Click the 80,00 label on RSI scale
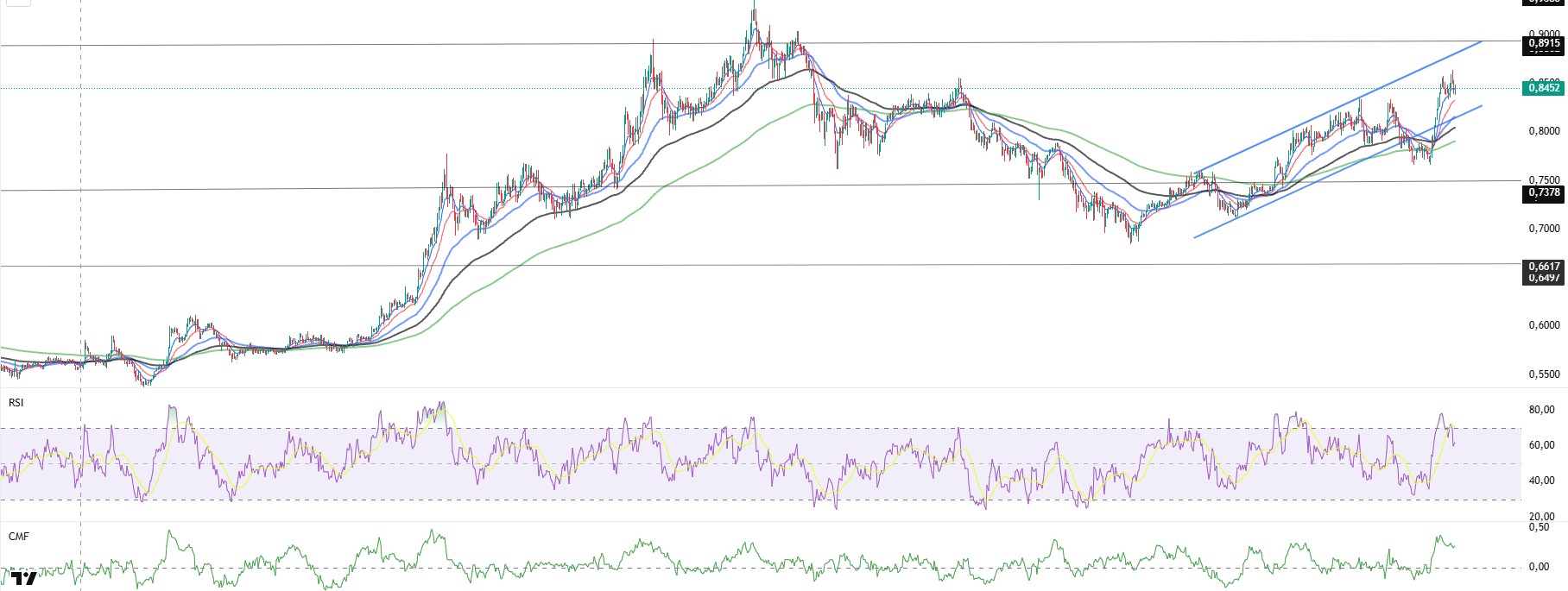Screen dimensions: 1568x591 (1541, 410)
